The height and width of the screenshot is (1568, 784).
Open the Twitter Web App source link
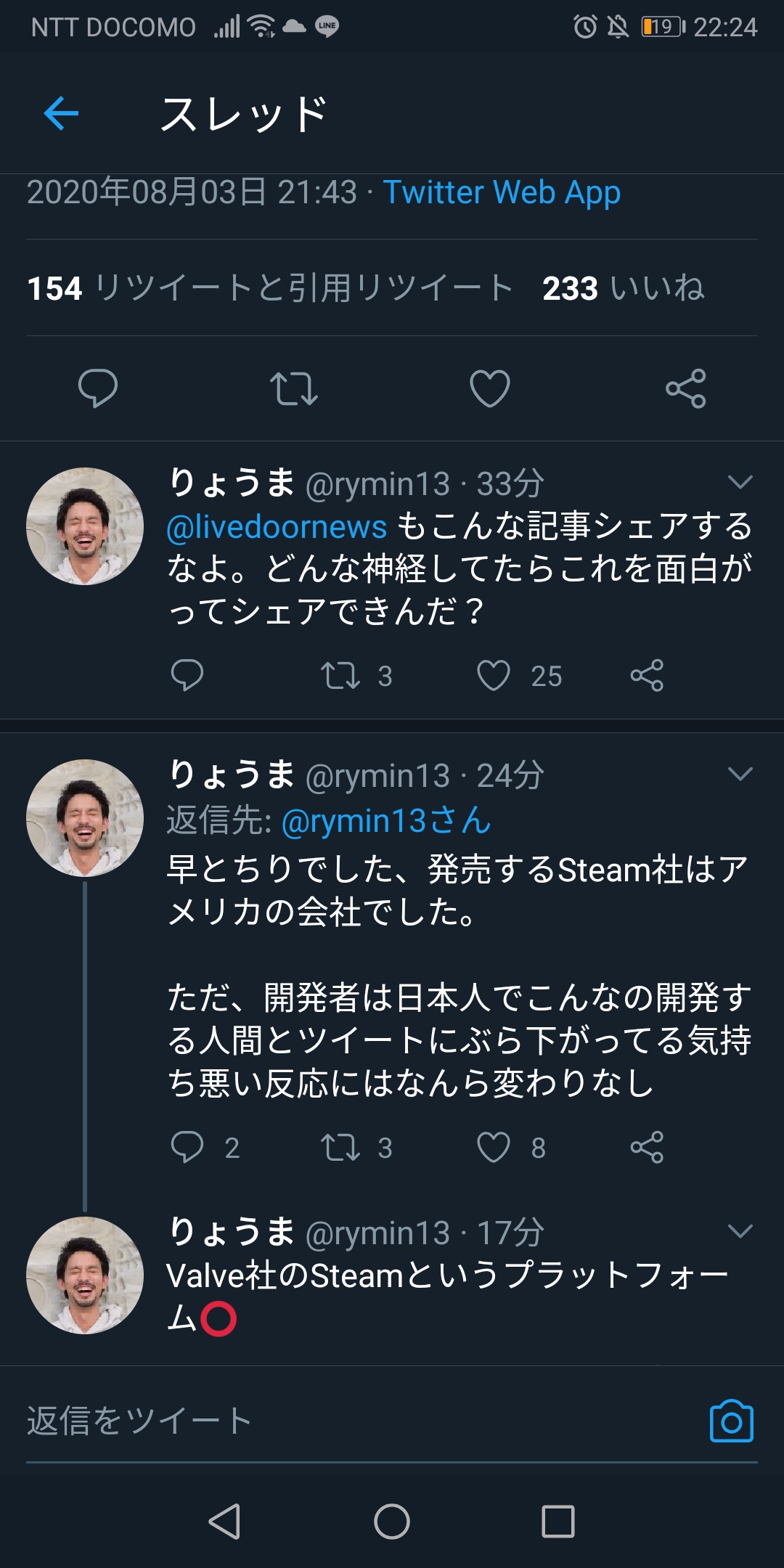click(502, 192)
